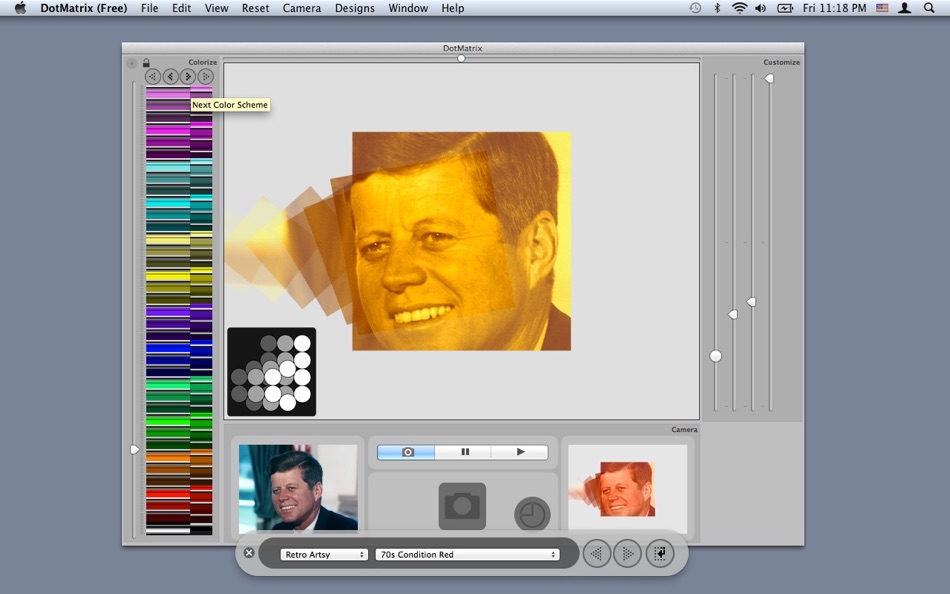Click the yellow-tinted portrait on the canvas
The height and width of the screenshot is (594, 950).
(461, 241)
